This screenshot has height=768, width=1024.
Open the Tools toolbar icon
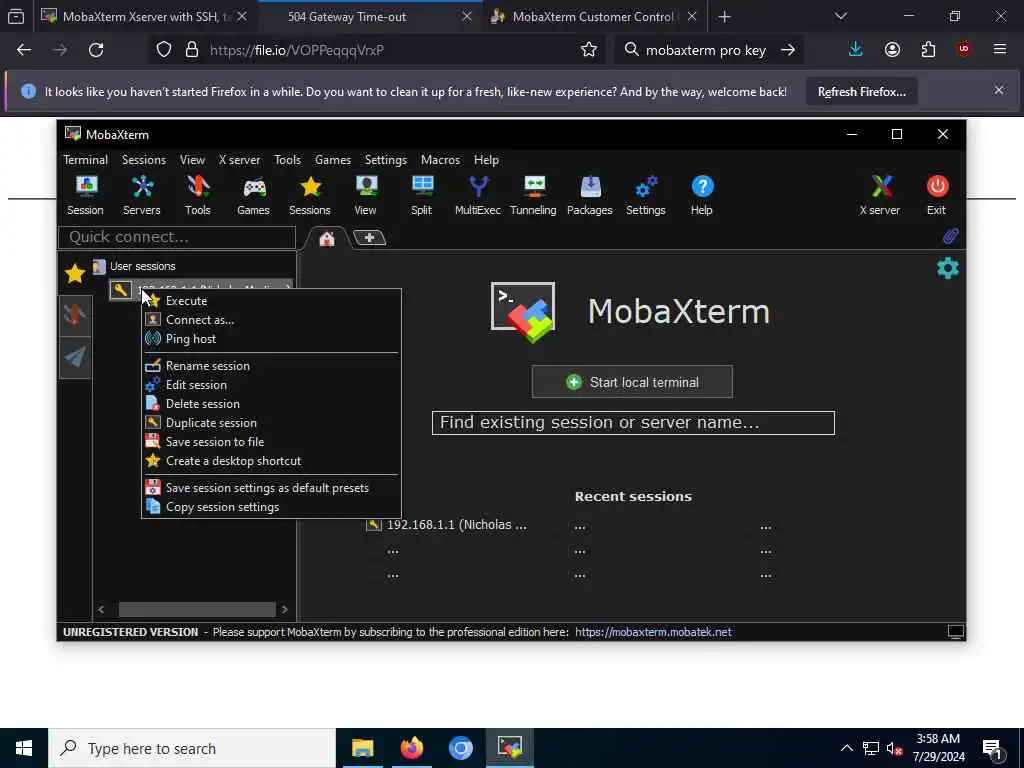197,195
